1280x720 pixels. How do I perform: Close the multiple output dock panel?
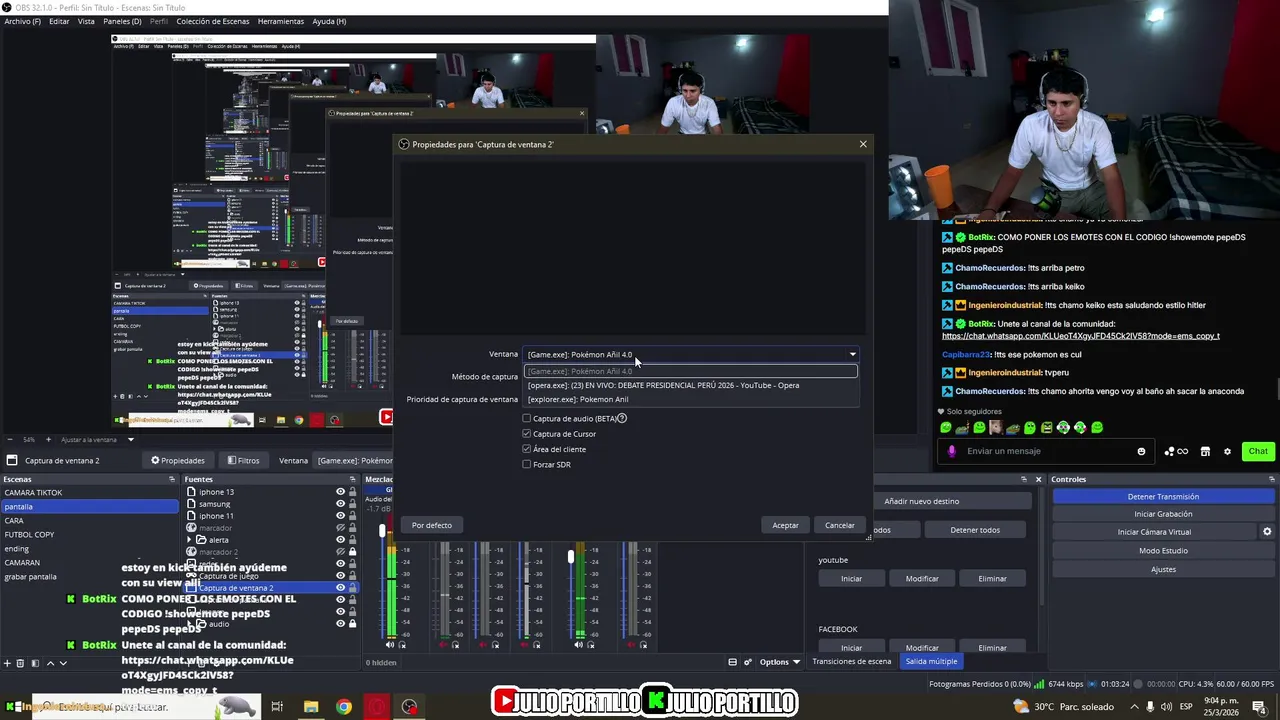1038,479
